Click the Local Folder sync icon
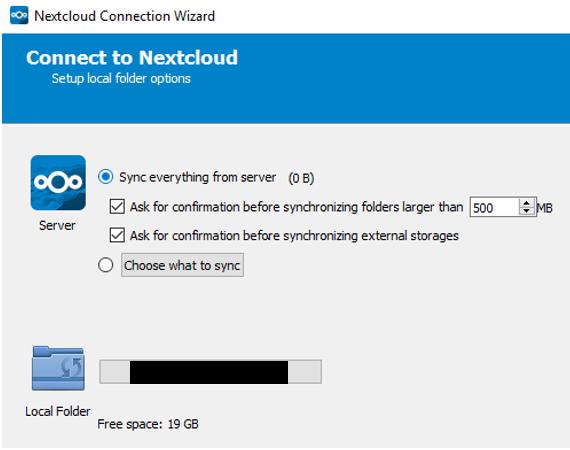The image size is (570, 450). coord(58,368)
